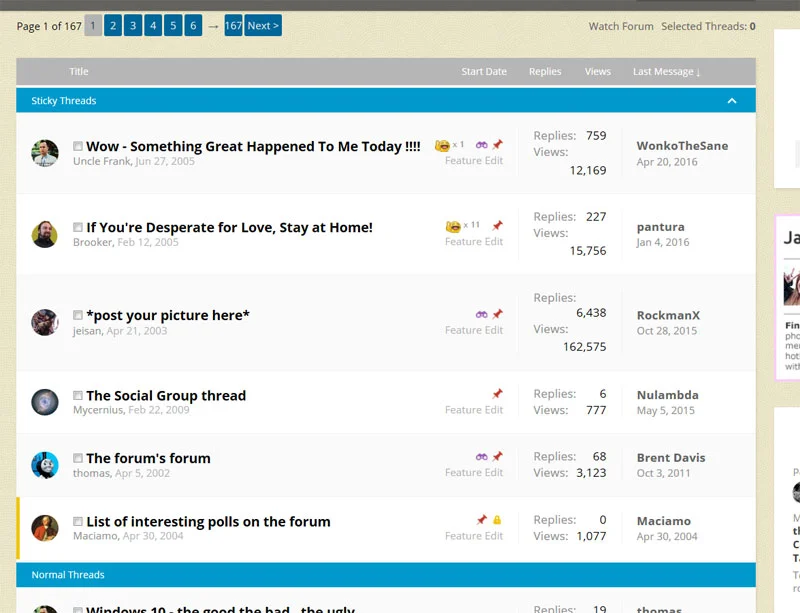The image size is (800, 613).
Task: Click lock icon on interesting polls thread
Action: click(497, 520)
